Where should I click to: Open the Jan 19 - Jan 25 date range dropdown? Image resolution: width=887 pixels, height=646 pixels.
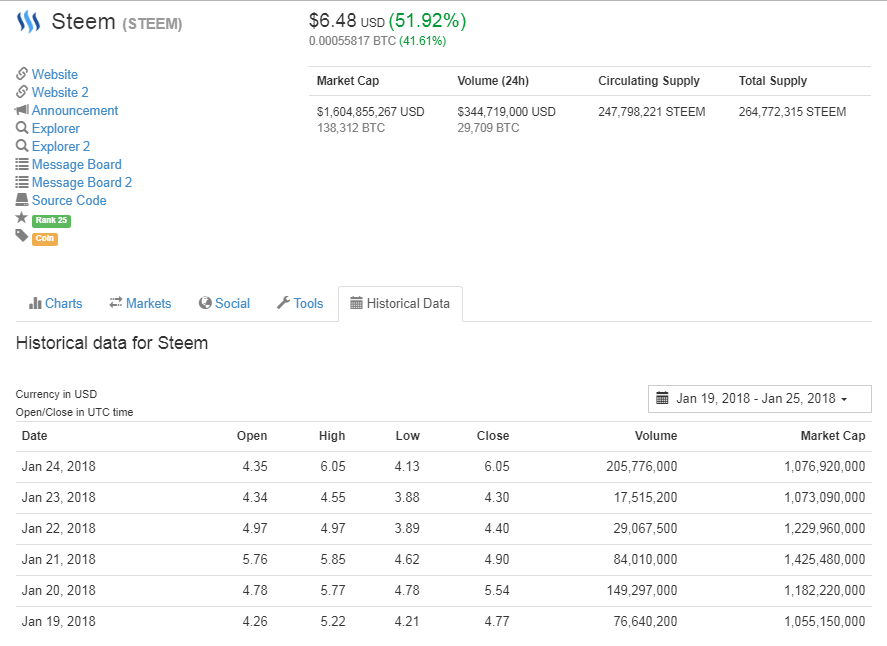click(759, 399)
